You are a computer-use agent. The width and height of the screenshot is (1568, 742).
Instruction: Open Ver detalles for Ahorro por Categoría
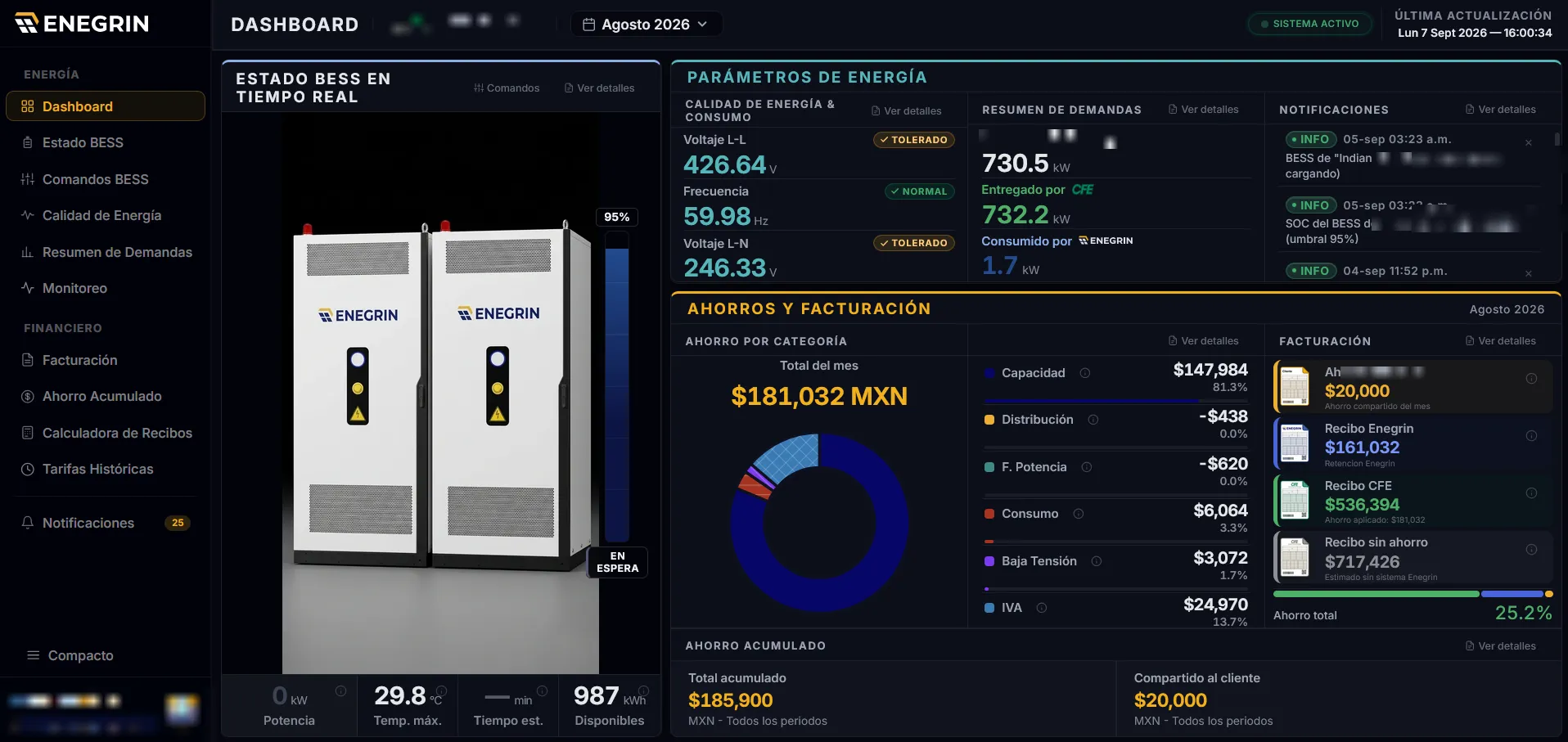[x=1203, y=341]
